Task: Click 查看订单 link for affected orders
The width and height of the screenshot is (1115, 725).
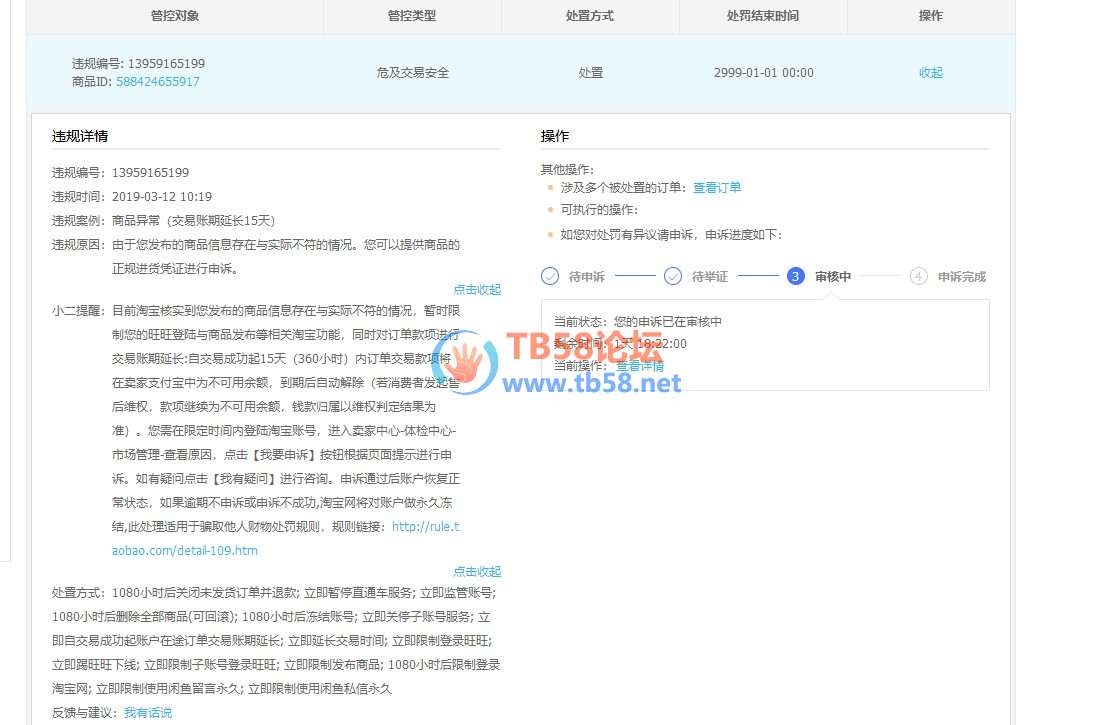Action: click(x=717, y=188)
